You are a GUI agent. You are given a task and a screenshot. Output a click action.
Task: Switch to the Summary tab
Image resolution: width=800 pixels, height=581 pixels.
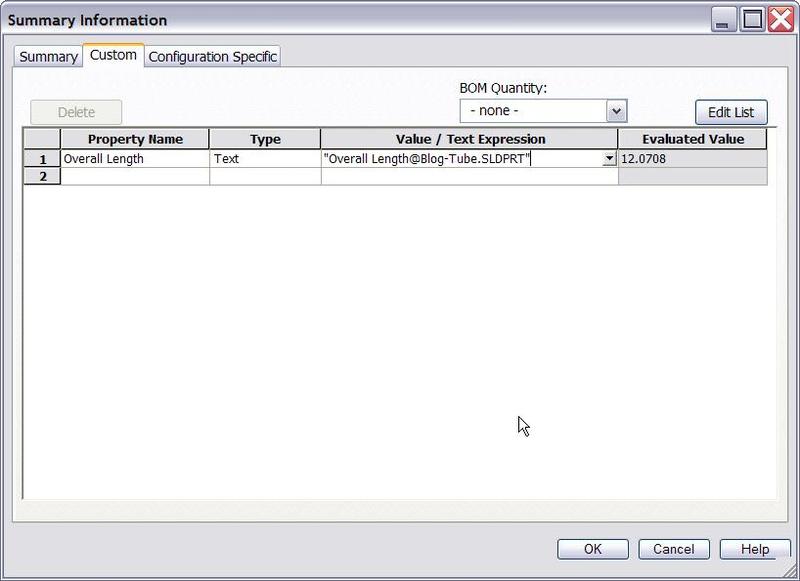(48, 57)
